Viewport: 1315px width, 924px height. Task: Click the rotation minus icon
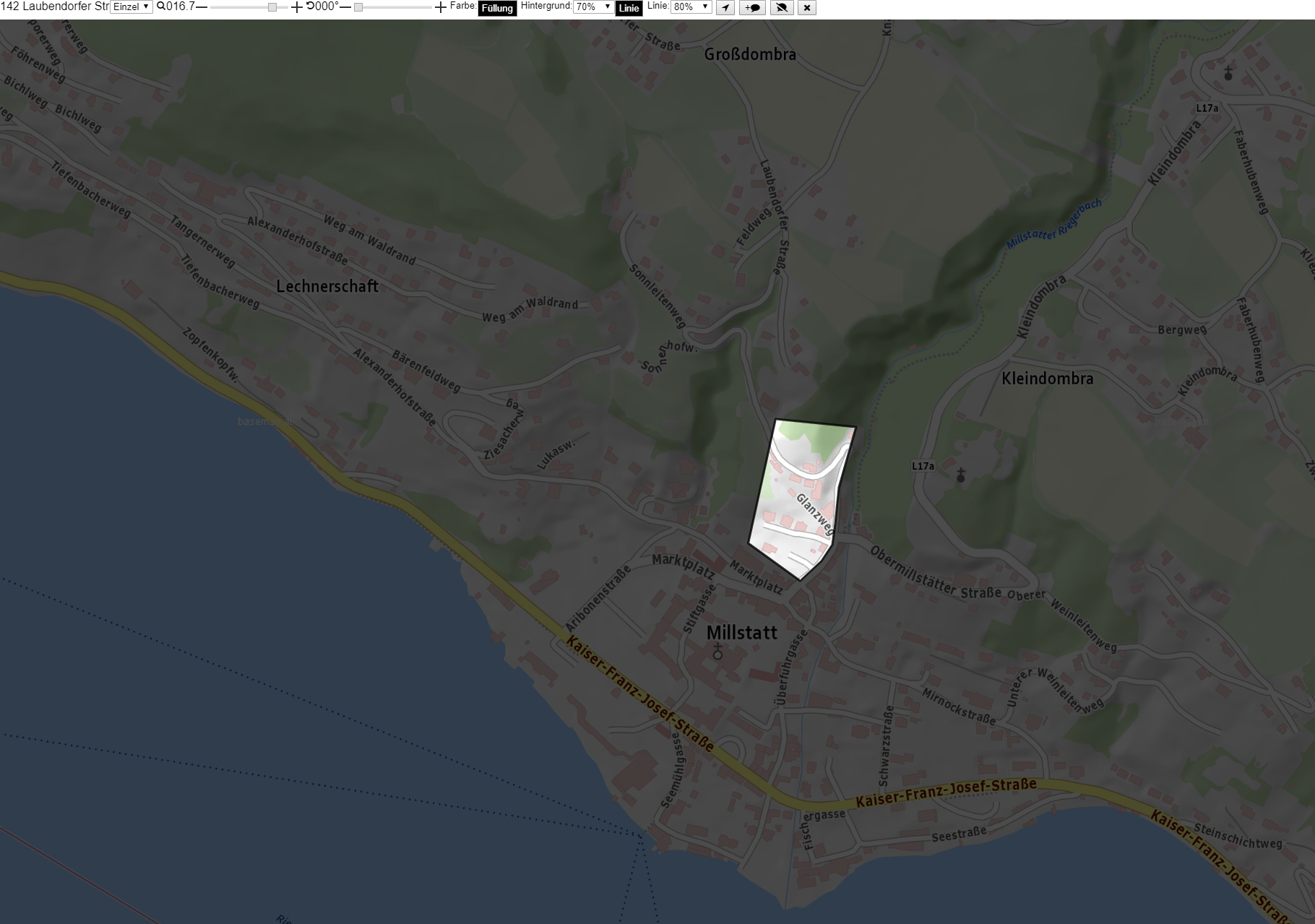pos(345,7)
